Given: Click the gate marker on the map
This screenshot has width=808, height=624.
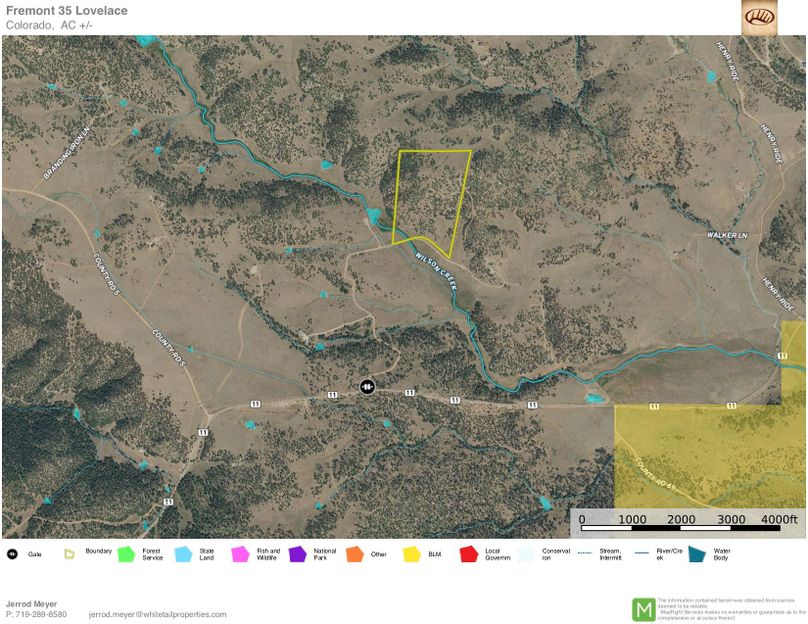Looking at the screenshot, I should coord(367,386).
